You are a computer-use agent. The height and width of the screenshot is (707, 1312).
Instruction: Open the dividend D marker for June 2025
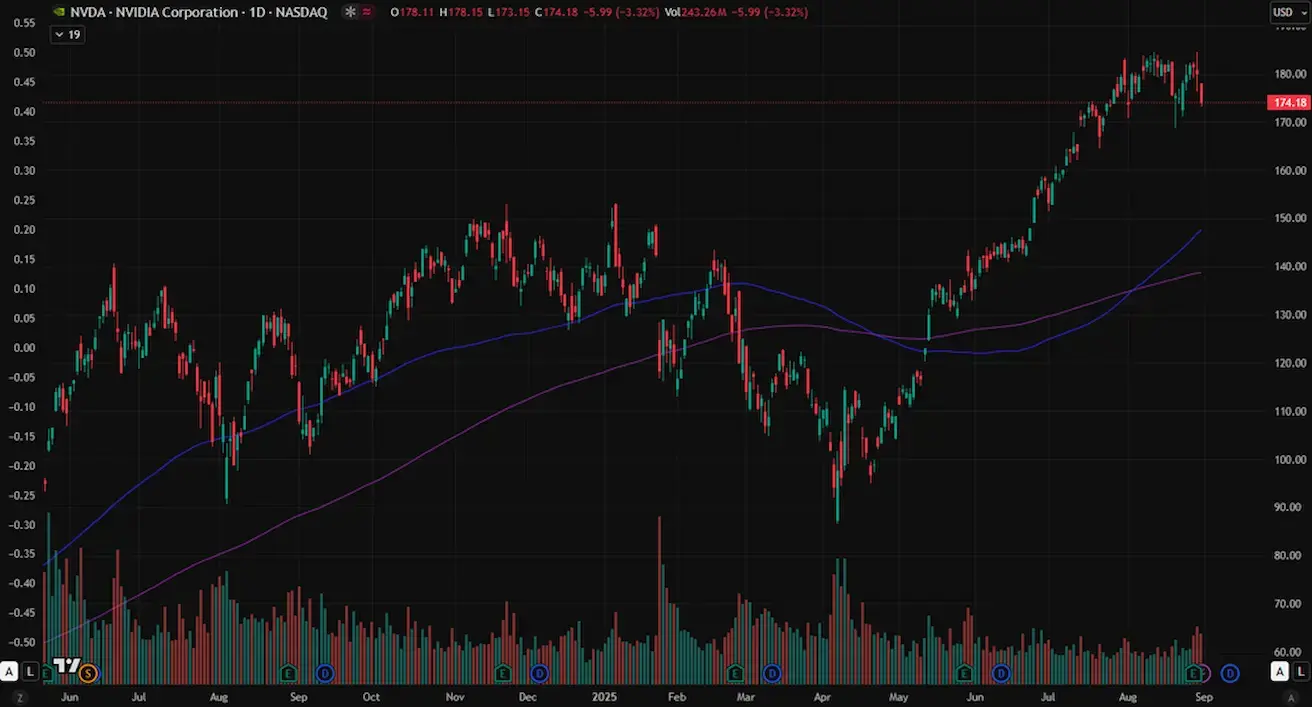click(x=1000, y=672)
